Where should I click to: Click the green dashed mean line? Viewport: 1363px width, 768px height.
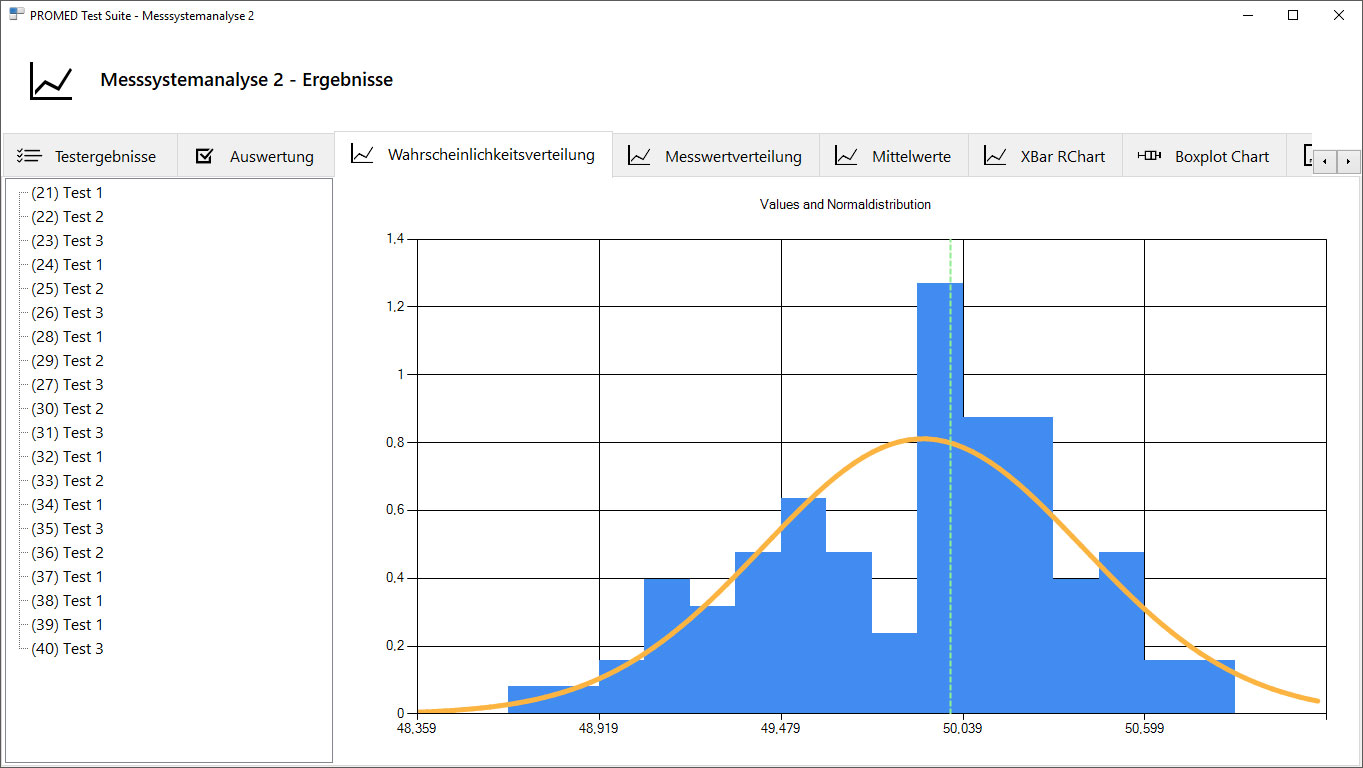point(950,476)
